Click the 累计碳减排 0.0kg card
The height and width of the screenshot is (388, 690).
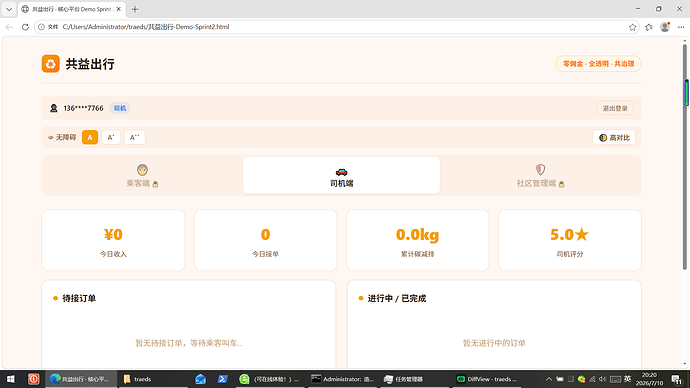click(417, 240)
